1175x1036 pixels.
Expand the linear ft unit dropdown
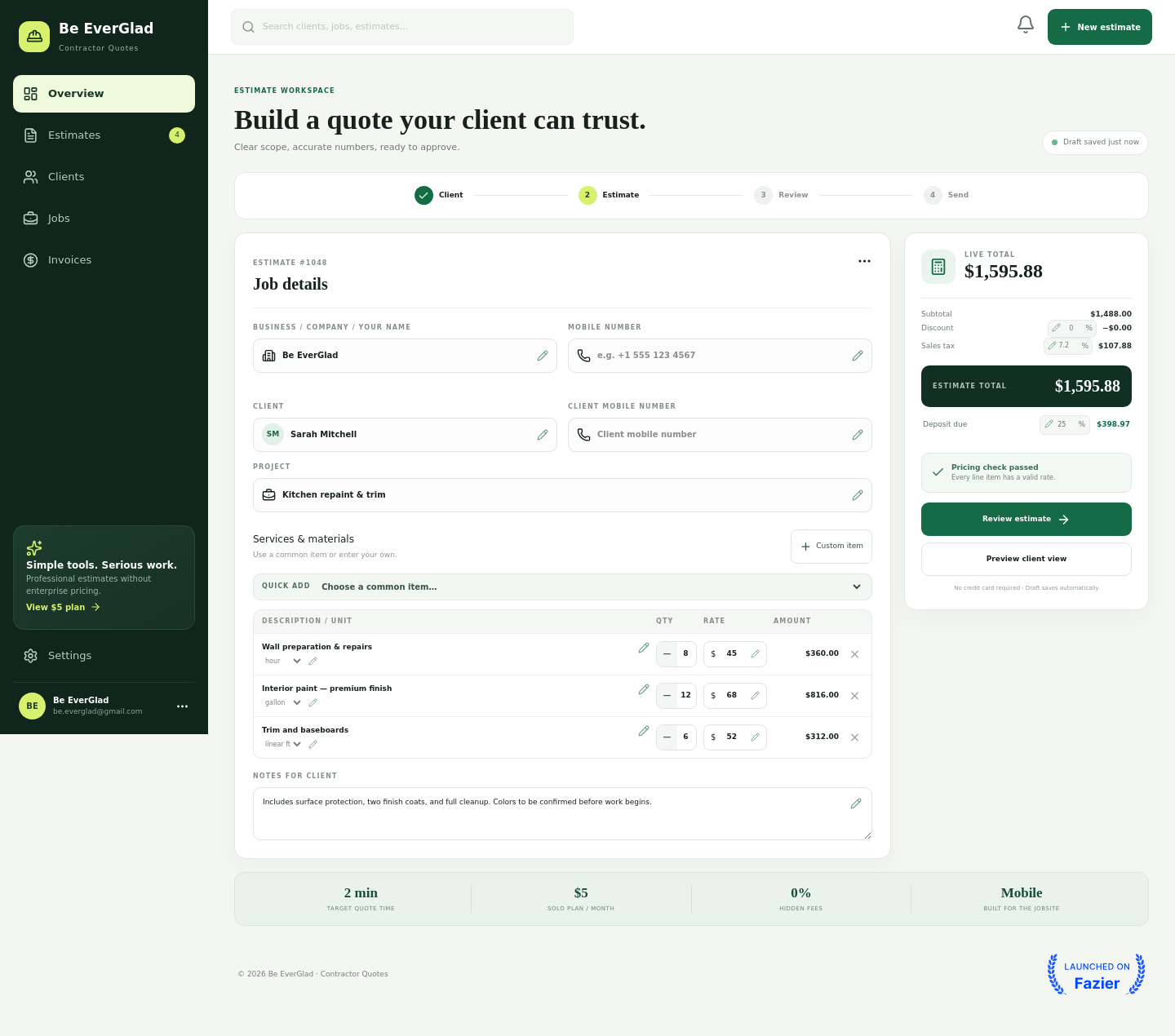coord(282,744)
